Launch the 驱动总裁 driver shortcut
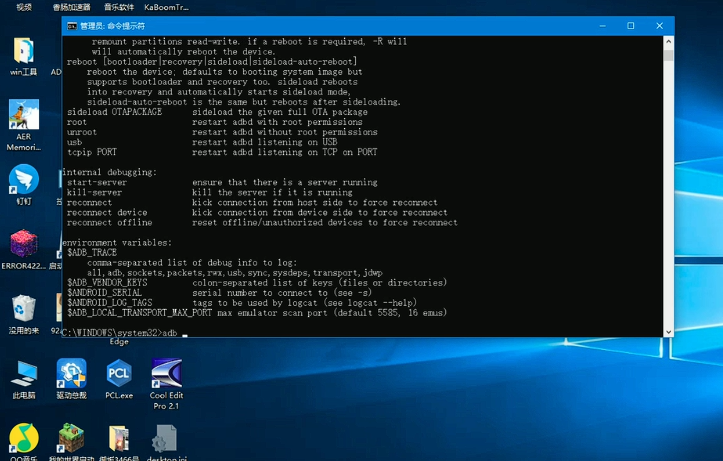 (71, 373)
